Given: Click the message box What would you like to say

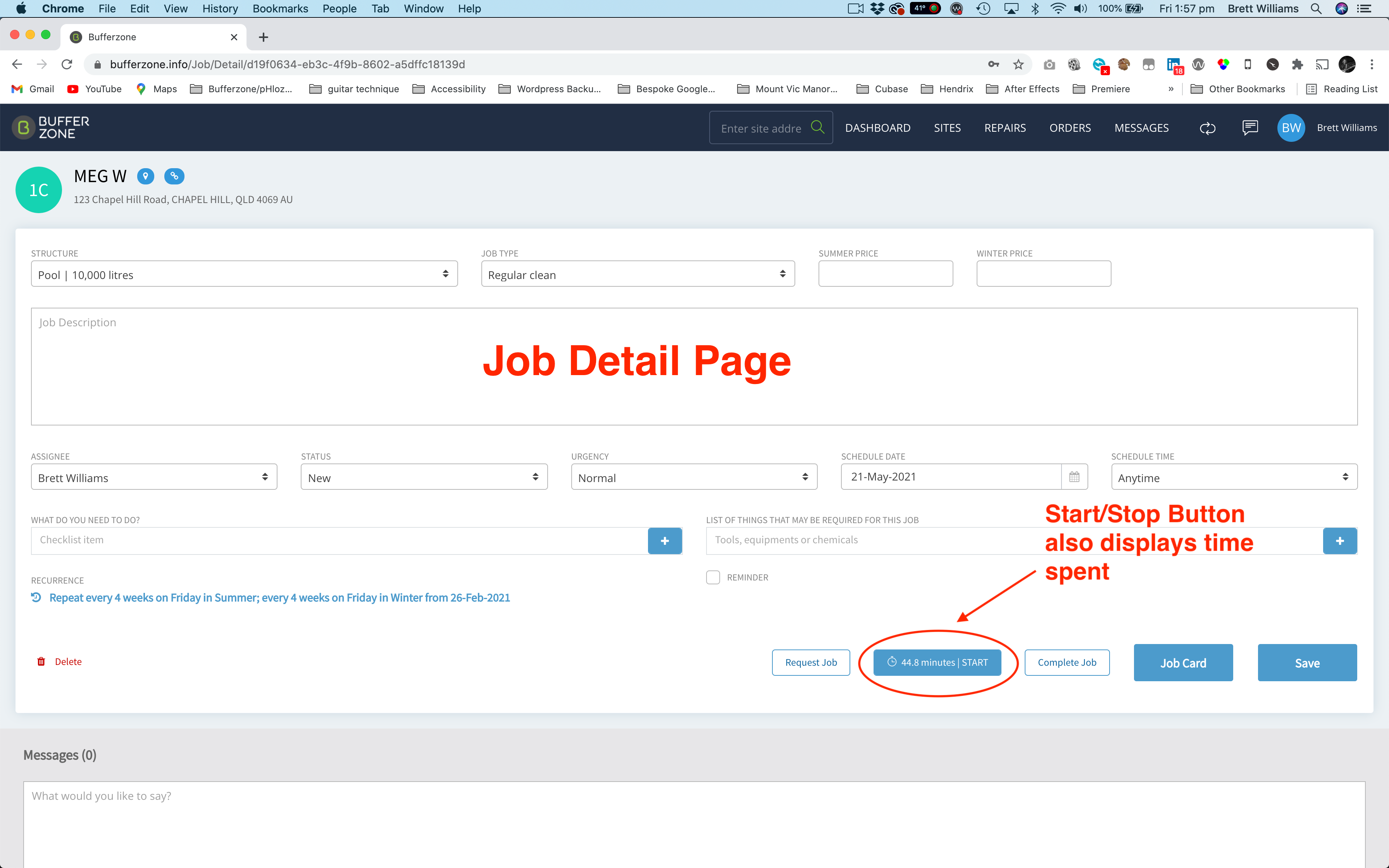Looking at the screenshot, I should click(694, 824).
